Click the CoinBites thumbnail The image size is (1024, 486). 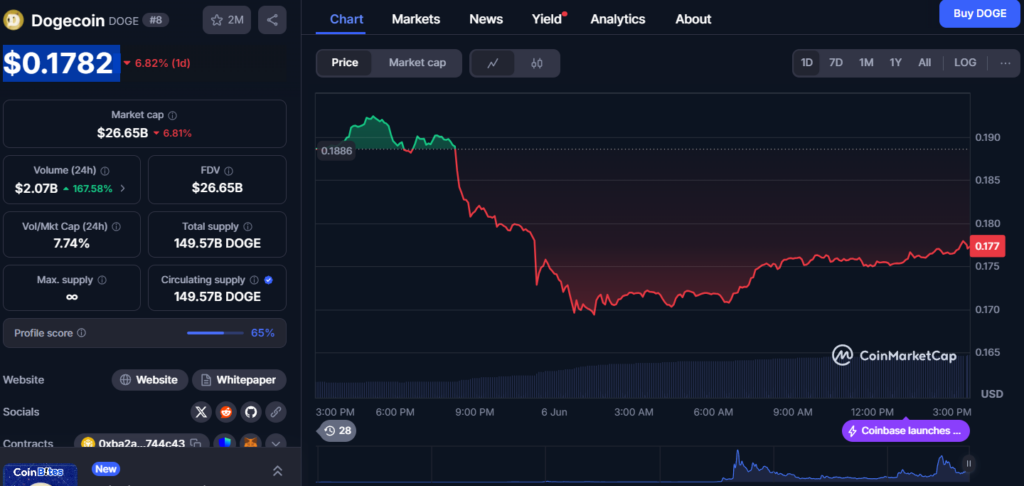40,474
